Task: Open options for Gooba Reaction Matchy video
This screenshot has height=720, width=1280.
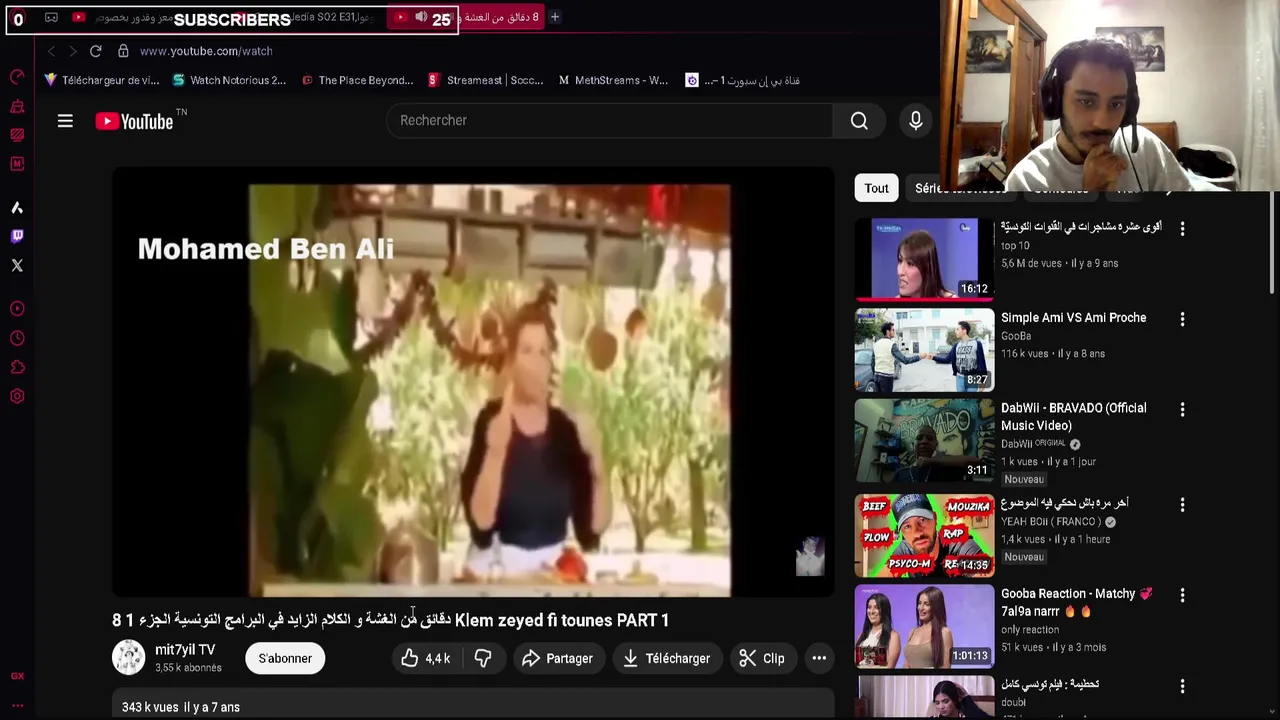Action: click(1182, 595)
